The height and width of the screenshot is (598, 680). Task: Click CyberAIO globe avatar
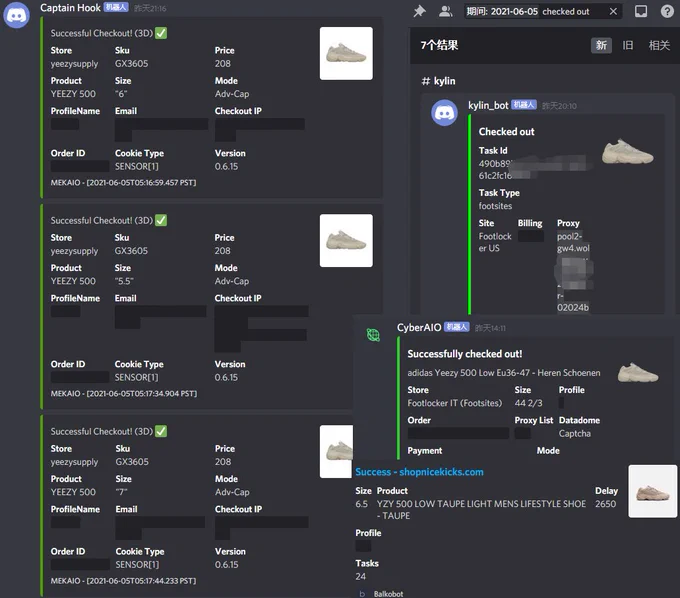coord(373,335)
